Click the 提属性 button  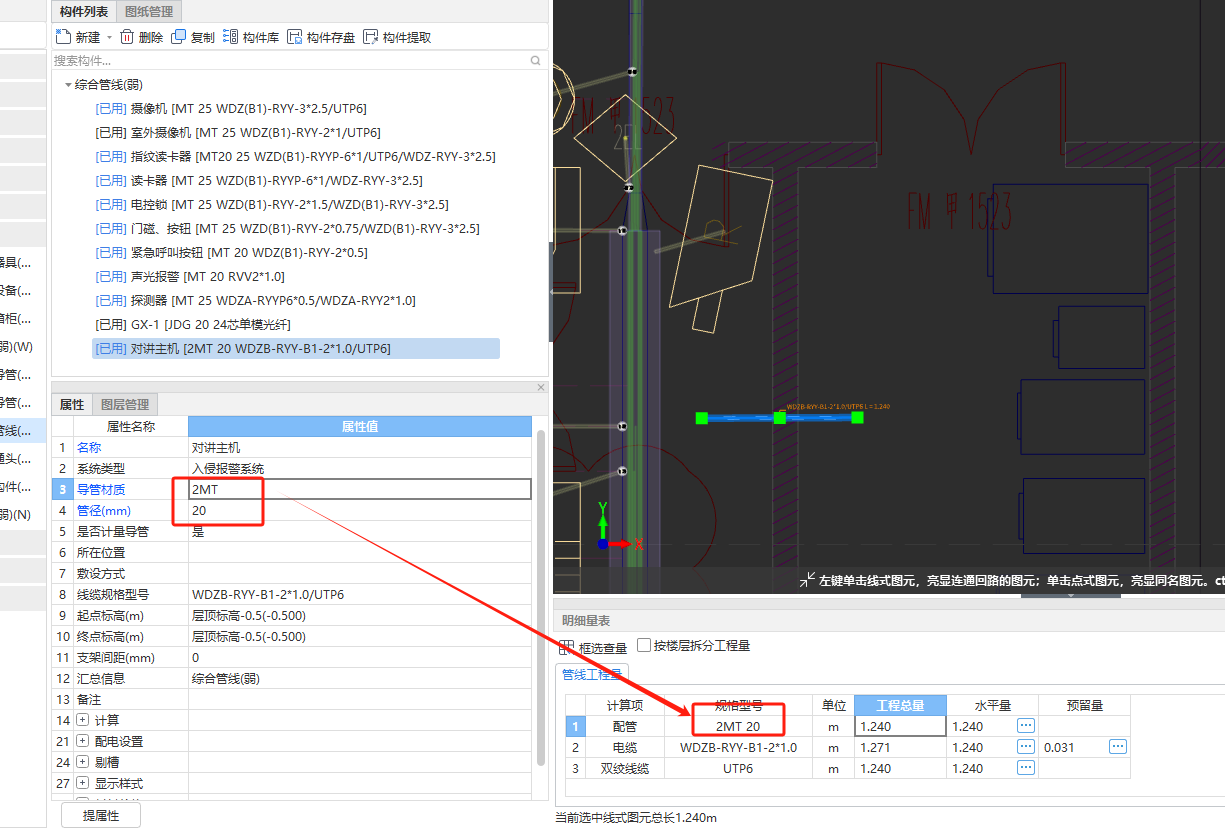click(x=101, y=815)
